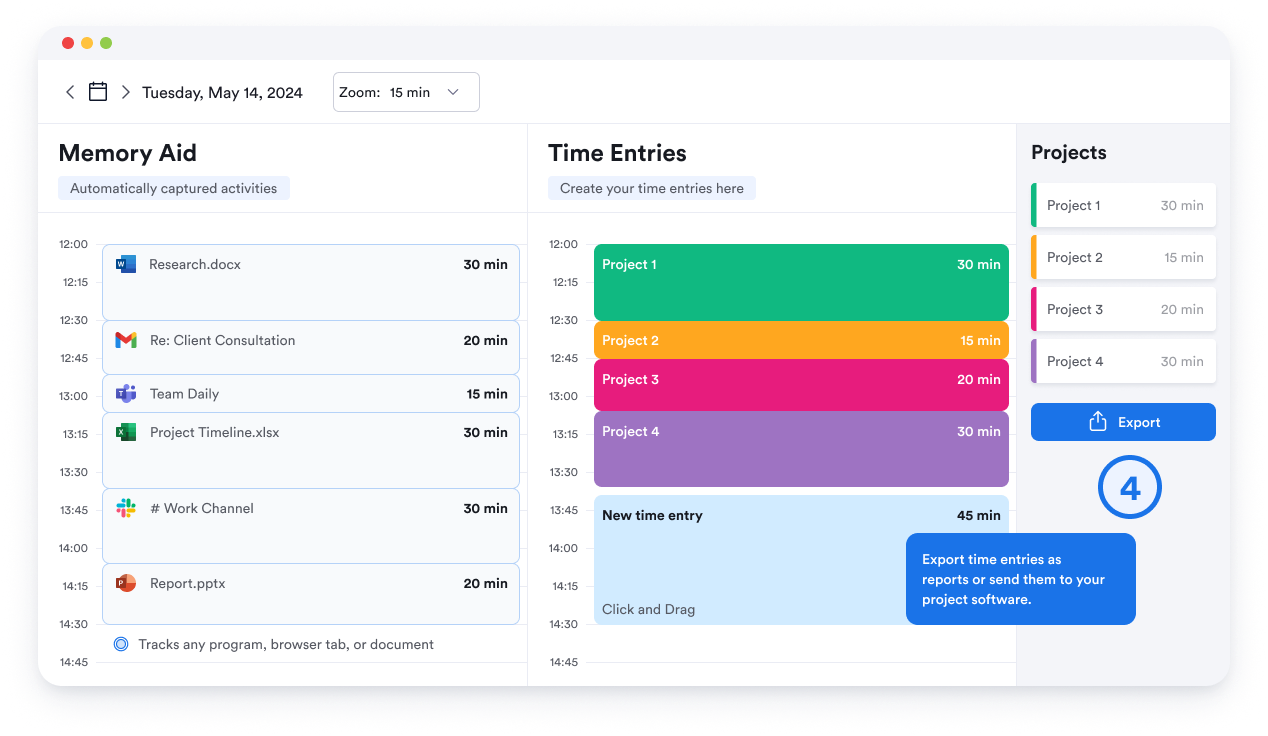Click the Teams icon for Team Daily
Viewport: 1268px width, 736px height.
point(126,393)
